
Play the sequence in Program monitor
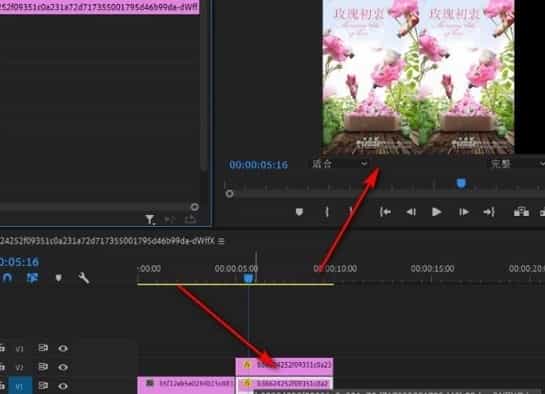coord(437,212)
